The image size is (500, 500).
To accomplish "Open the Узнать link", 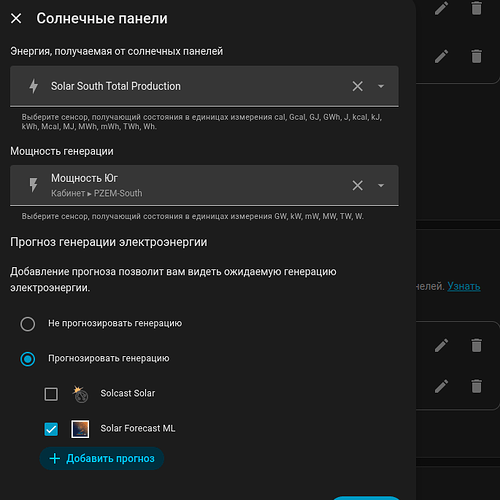I will 464,286.
